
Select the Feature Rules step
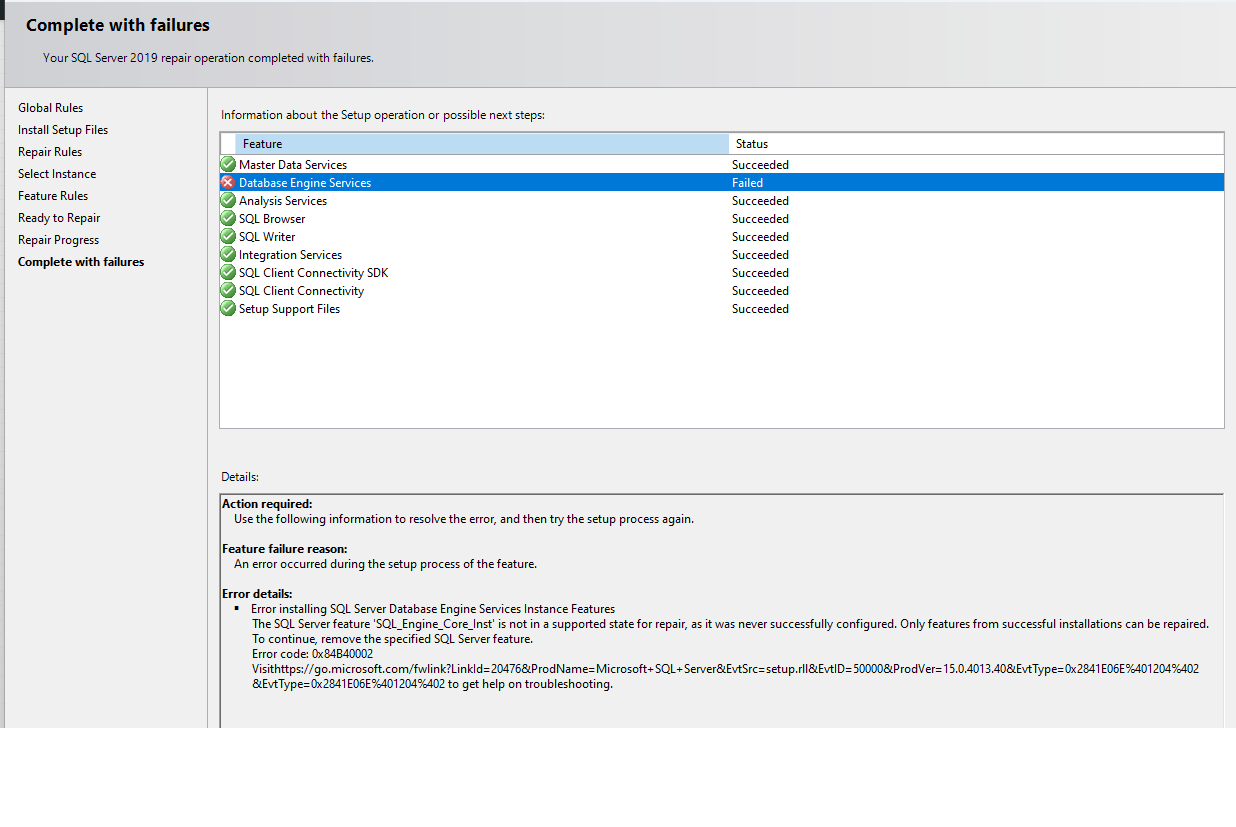click(53, 196)
